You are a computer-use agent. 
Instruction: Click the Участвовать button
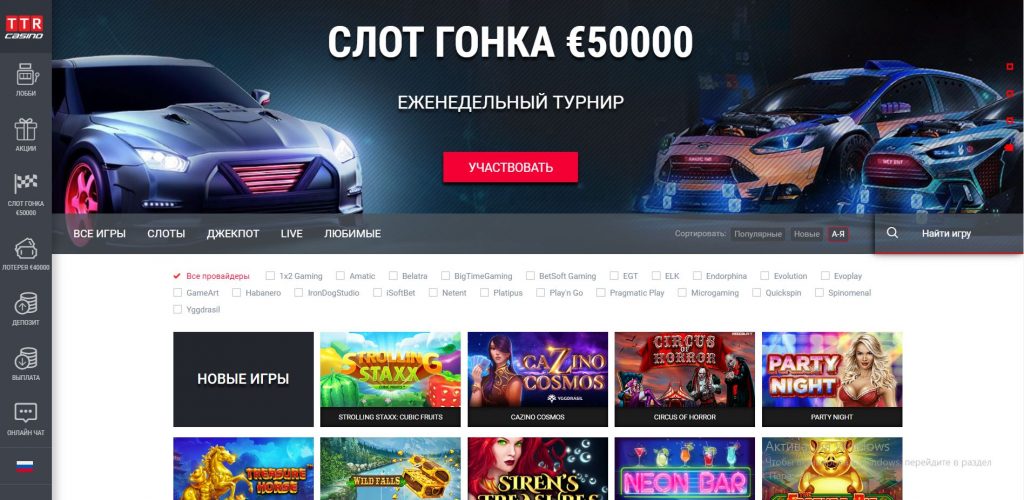pyautogui.click(x=510, y=167)
